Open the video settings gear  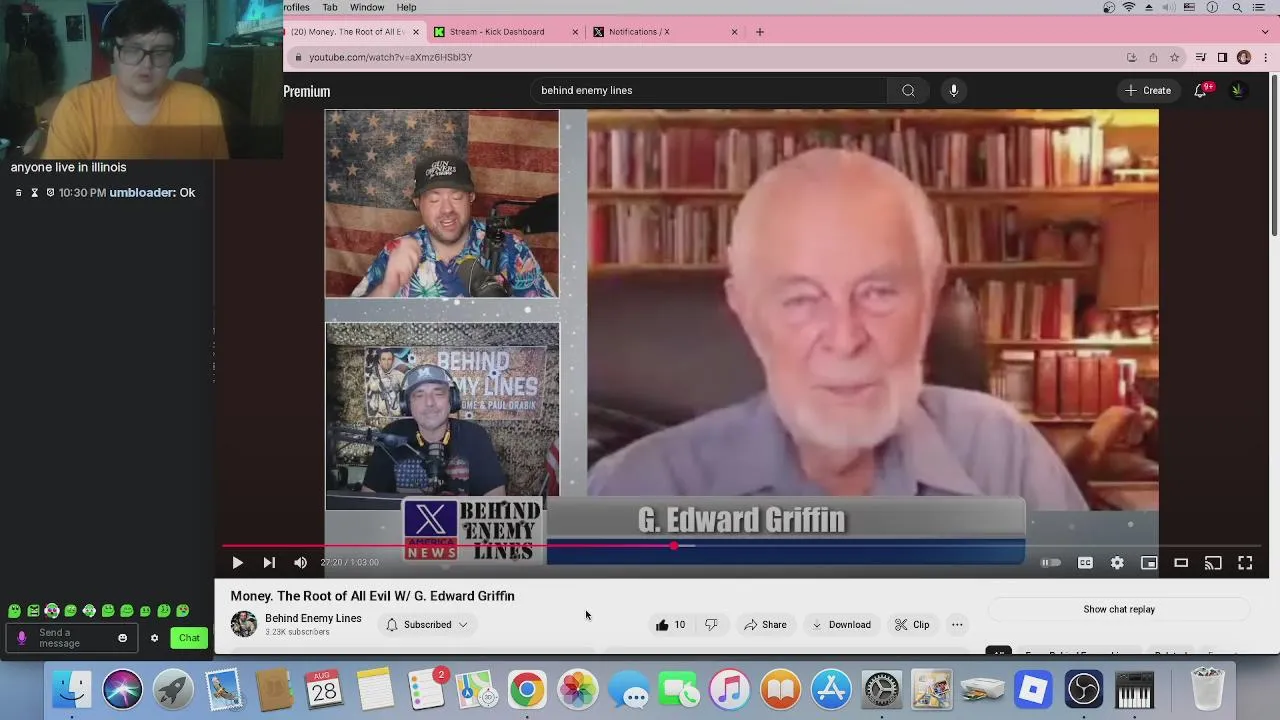point(1117,563)
